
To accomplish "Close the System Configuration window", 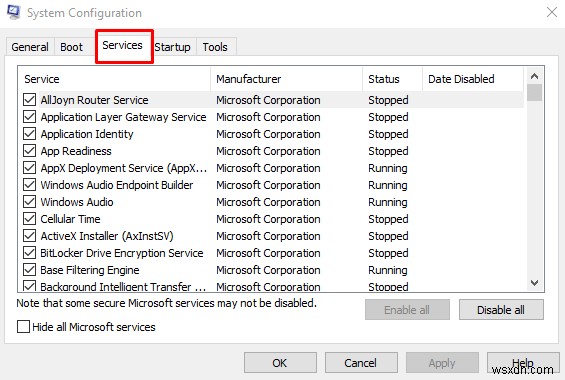I will click(551, 12).
